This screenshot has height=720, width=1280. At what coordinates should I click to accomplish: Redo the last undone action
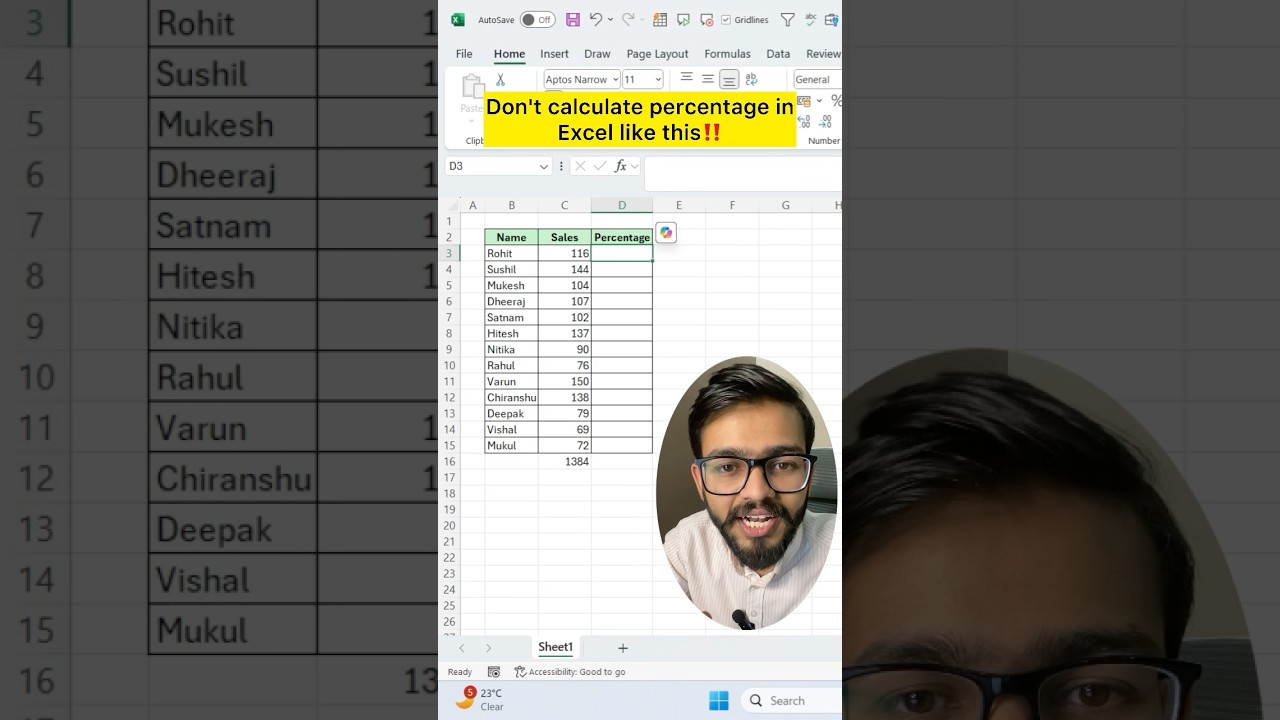pyautogui.click(x=628, y=19)
